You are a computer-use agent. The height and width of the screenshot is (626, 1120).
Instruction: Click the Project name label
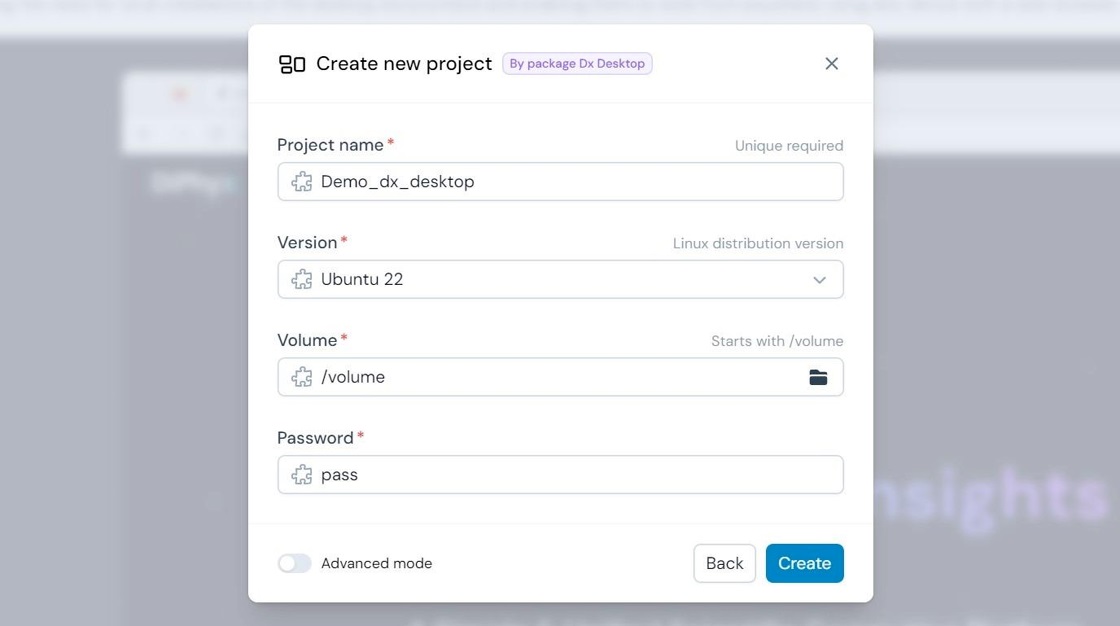pyautogui.click(x=330, y=145)
